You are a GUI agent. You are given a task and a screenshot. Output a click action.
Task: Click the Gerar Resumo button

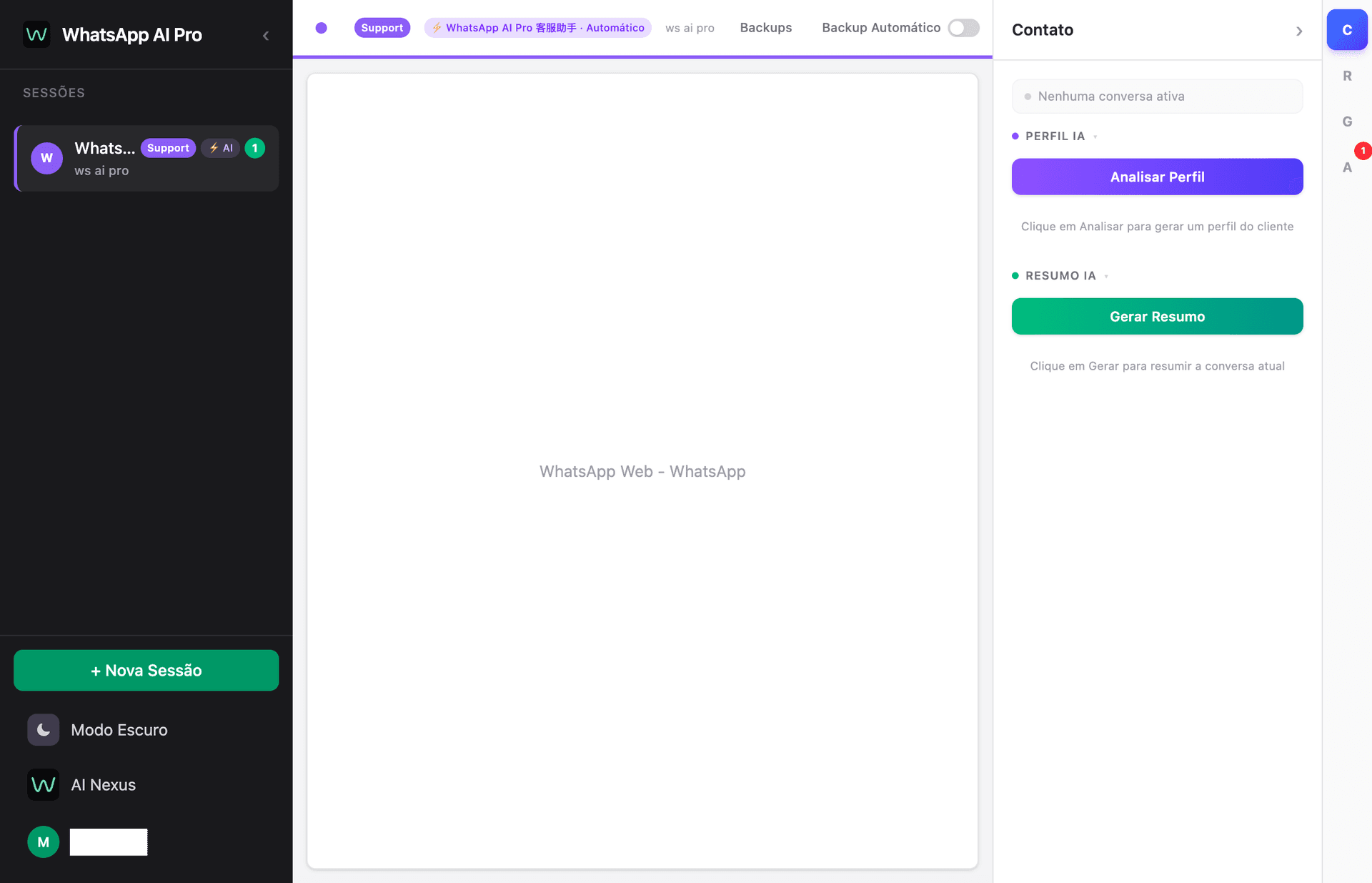[x=1157, y=316]
